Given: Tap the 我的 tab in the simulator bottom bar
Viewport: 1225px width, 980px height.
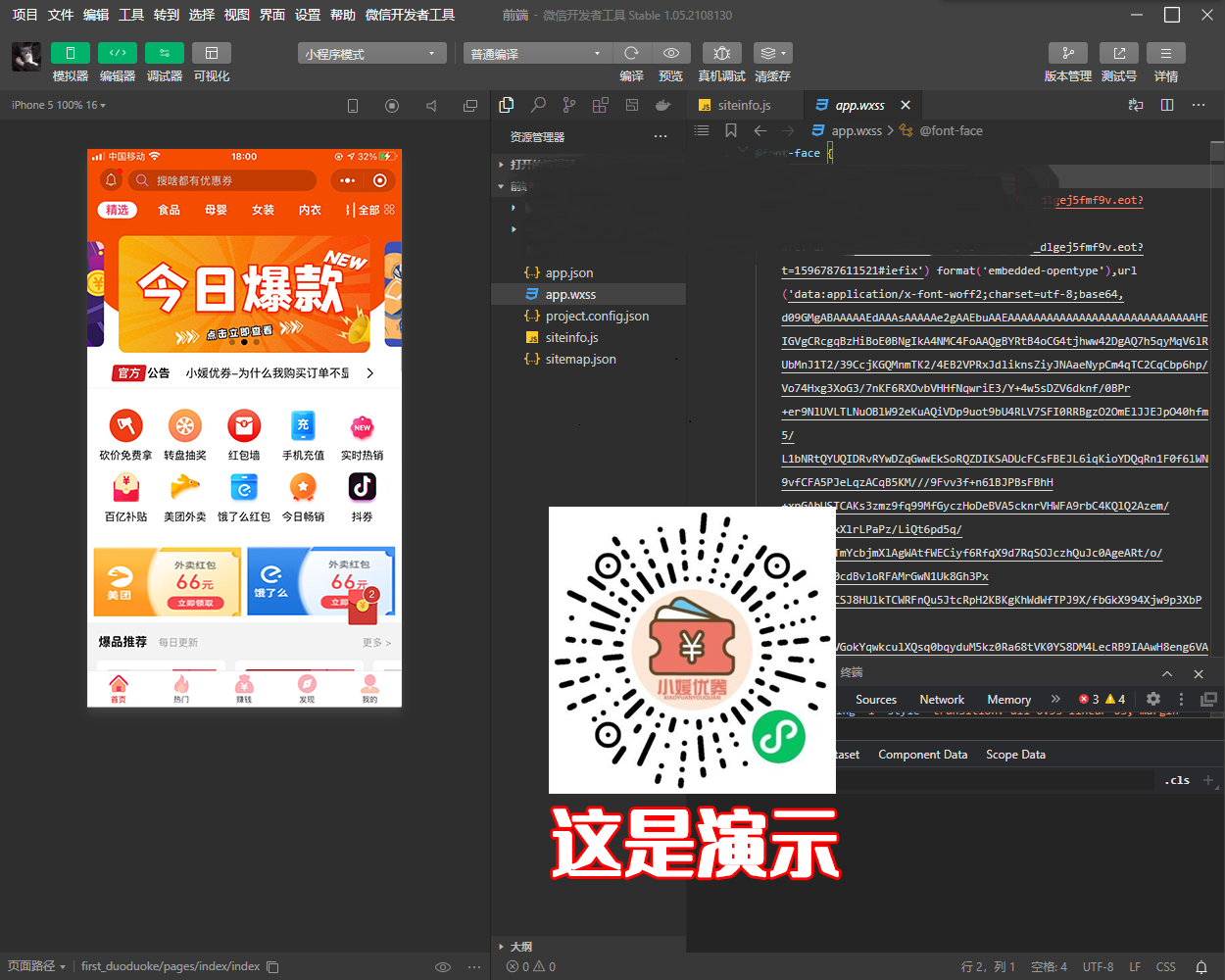Looking at the screenshot, I should (369, 689).
